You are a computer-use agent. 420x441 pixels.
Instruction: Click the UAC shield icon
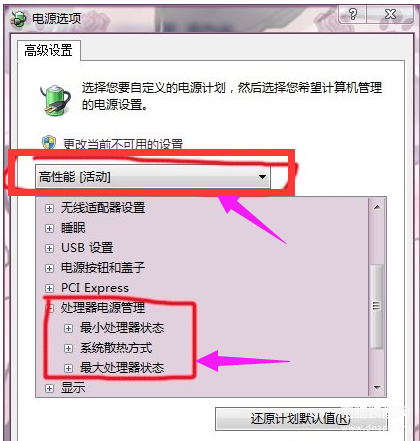pyautogui.click(x=49, y=143)
